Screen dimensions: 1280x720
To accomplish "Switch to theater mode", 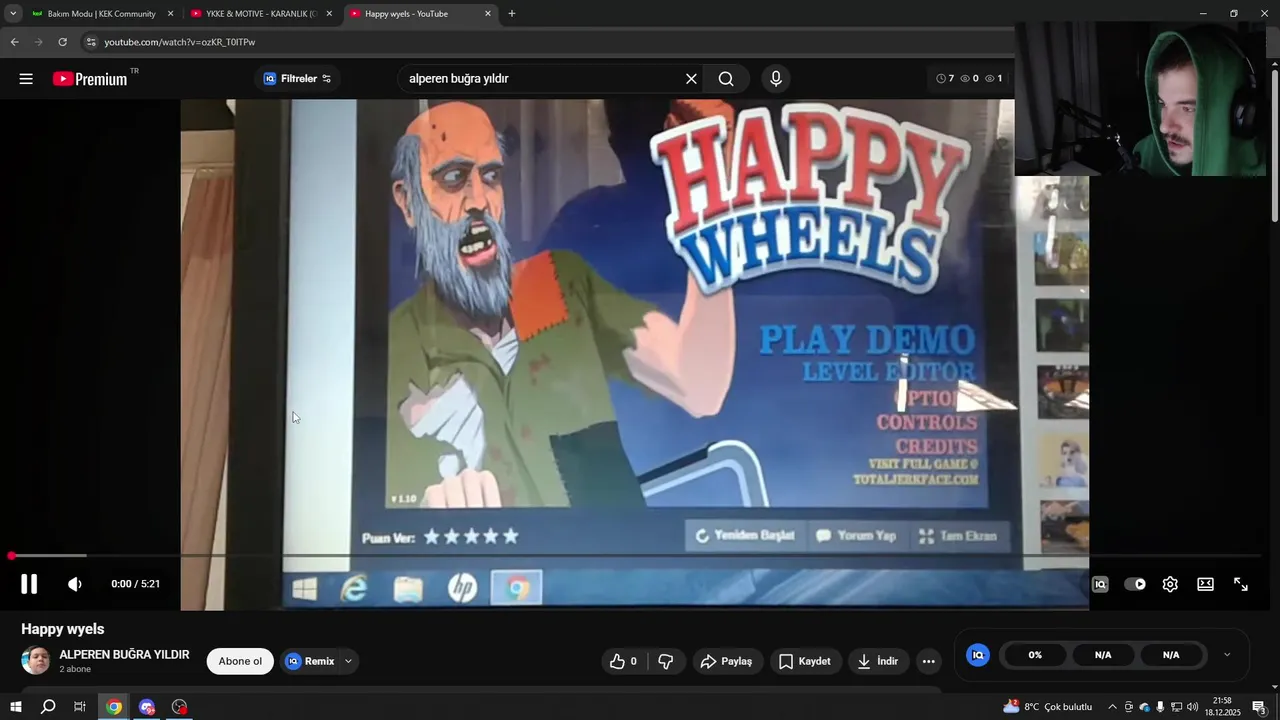I will tap(1205, 584).
